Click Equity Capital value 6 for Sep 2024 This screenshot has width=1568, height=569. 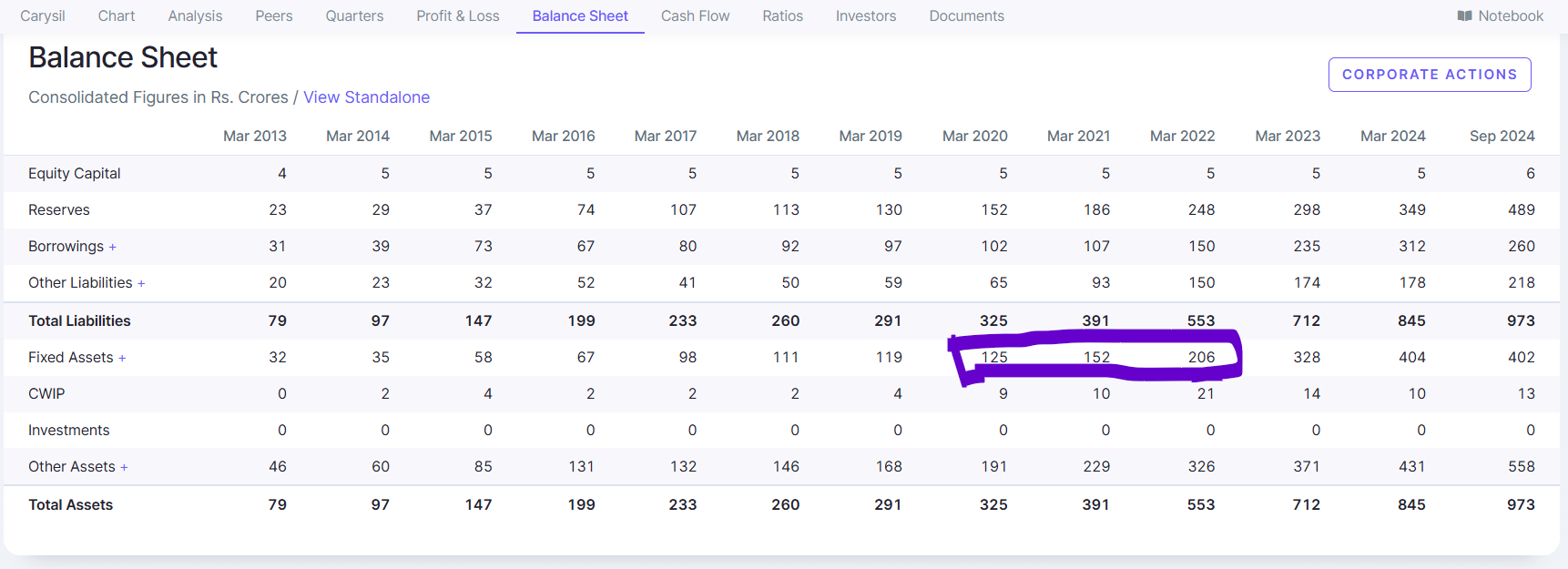coord(1531,174)
